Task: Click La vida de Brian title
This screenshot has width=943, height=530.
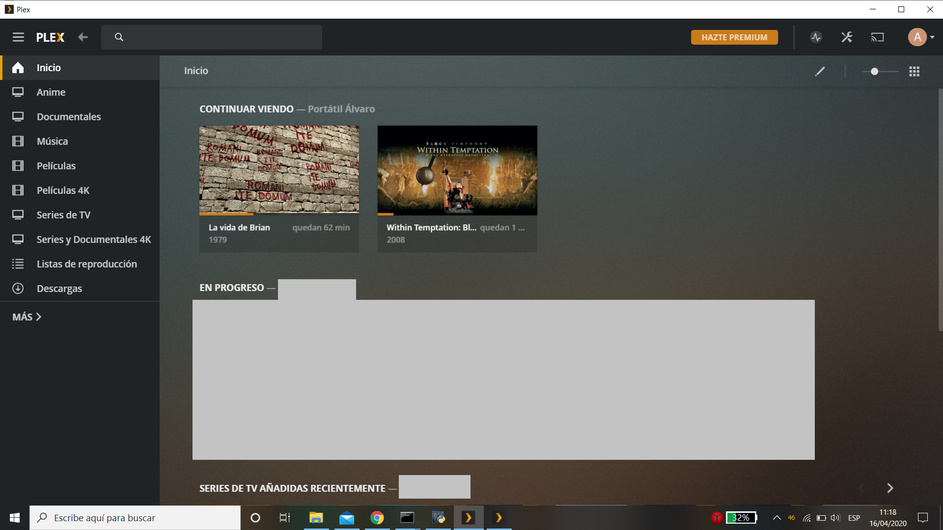Action: point(239,227)
